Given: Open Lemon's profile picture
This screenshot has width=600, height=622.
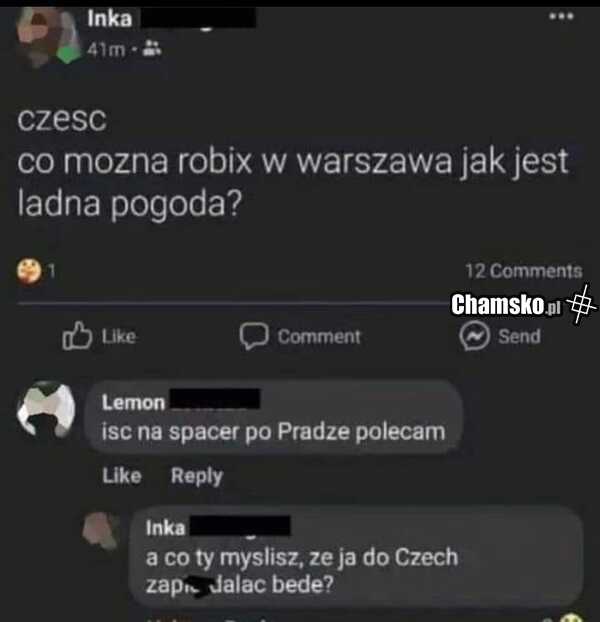Looking at the screenshot, I should (46, 409).
